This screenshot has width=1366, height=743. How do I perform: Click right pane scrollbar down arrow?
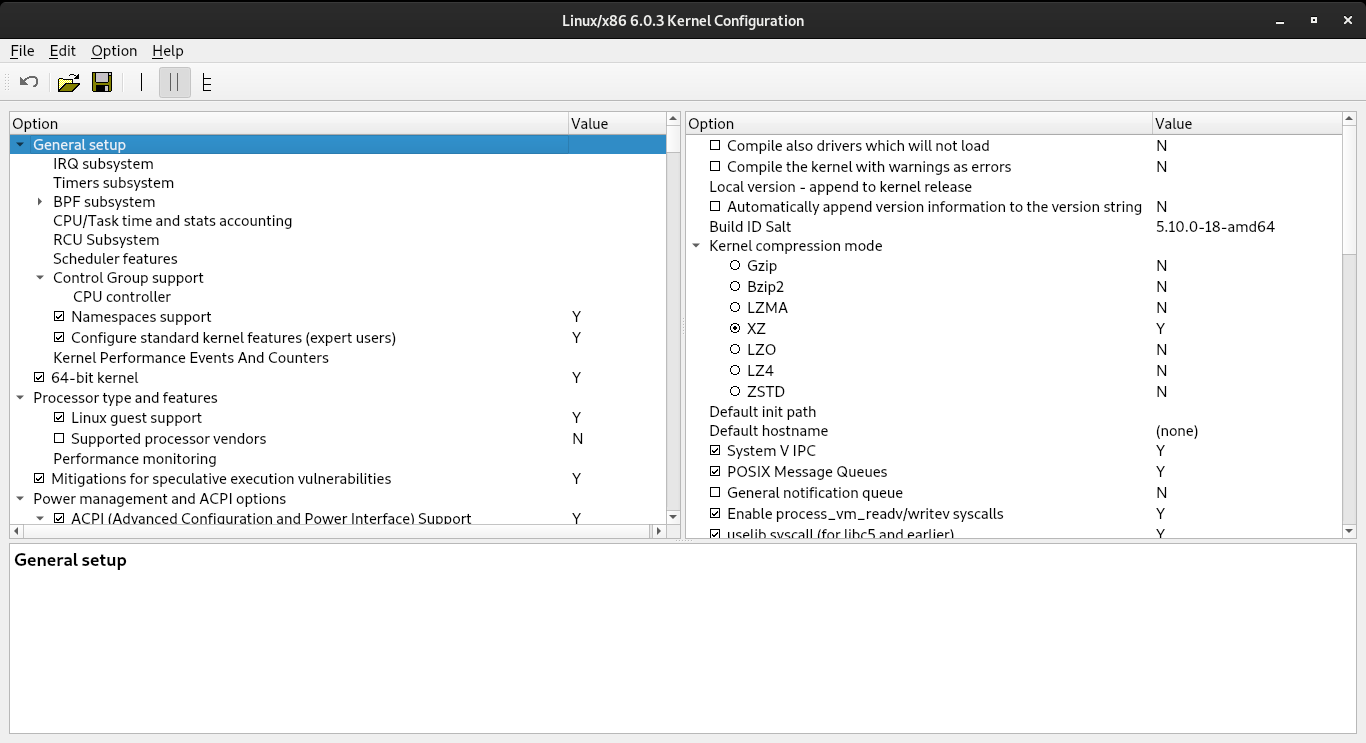(x=1348, y=531)
